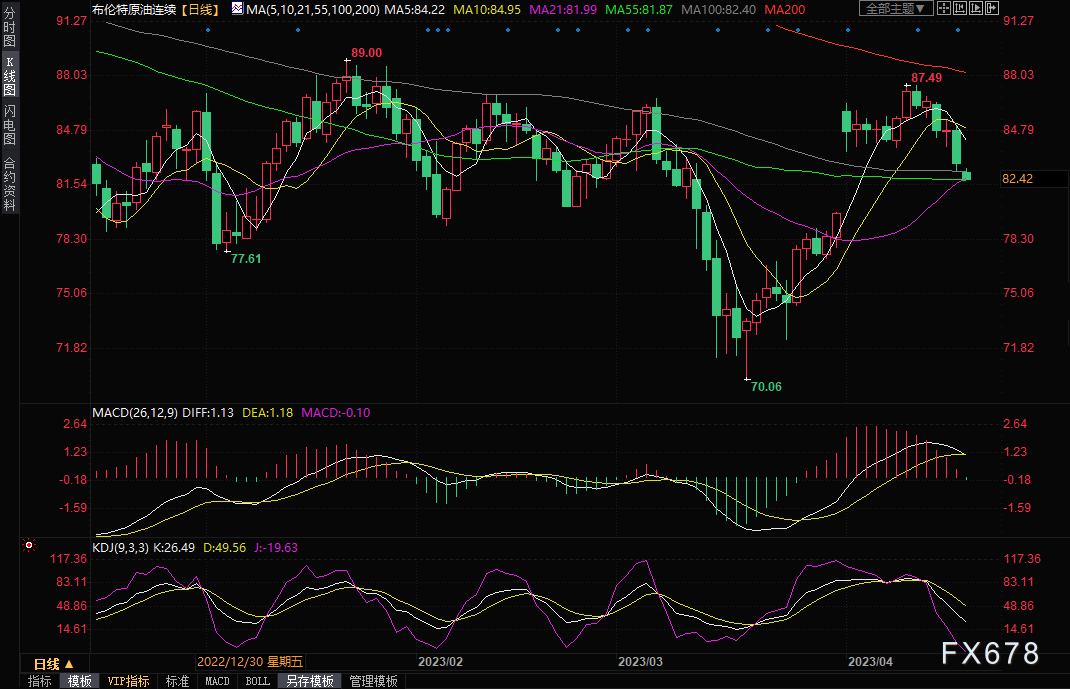This screenshot has width=1070, height=689.
Task: Open 合约资料 side tab
Action: tap(10, 184)
